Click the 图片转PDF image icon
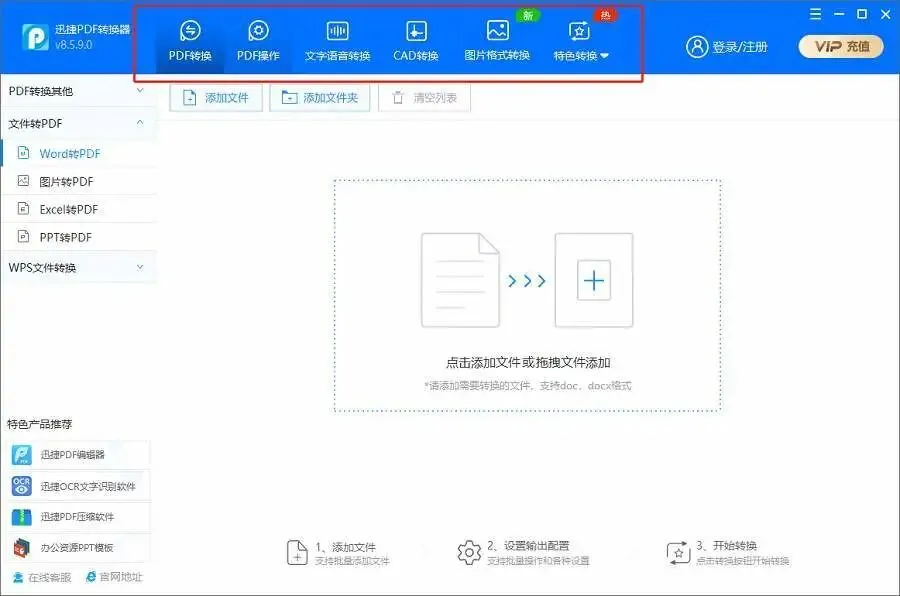The height and width of the screenshot is (596, 900). pos(24,181)
